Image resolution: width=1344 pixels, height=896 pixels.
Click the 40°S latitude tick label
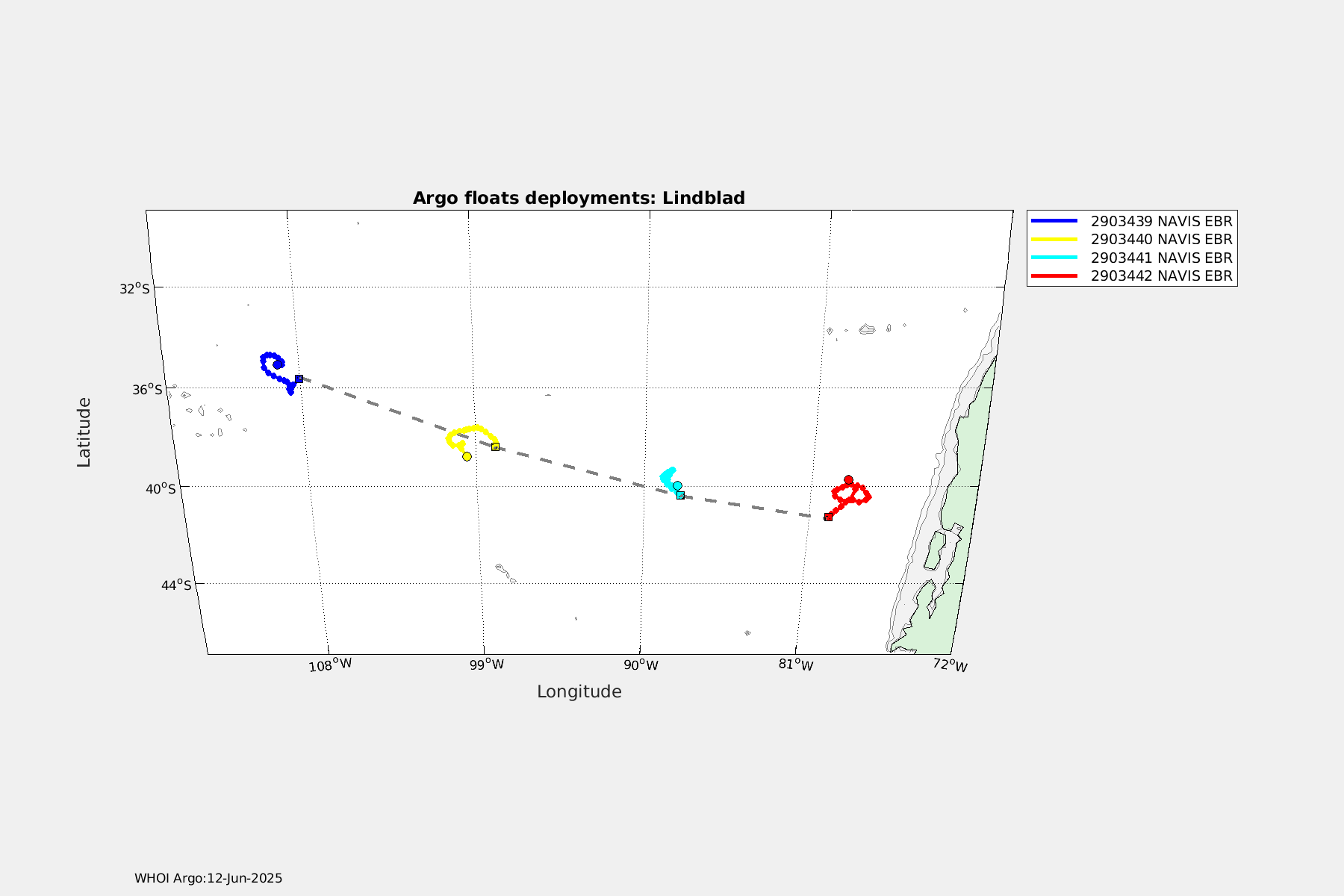point(161,489)
